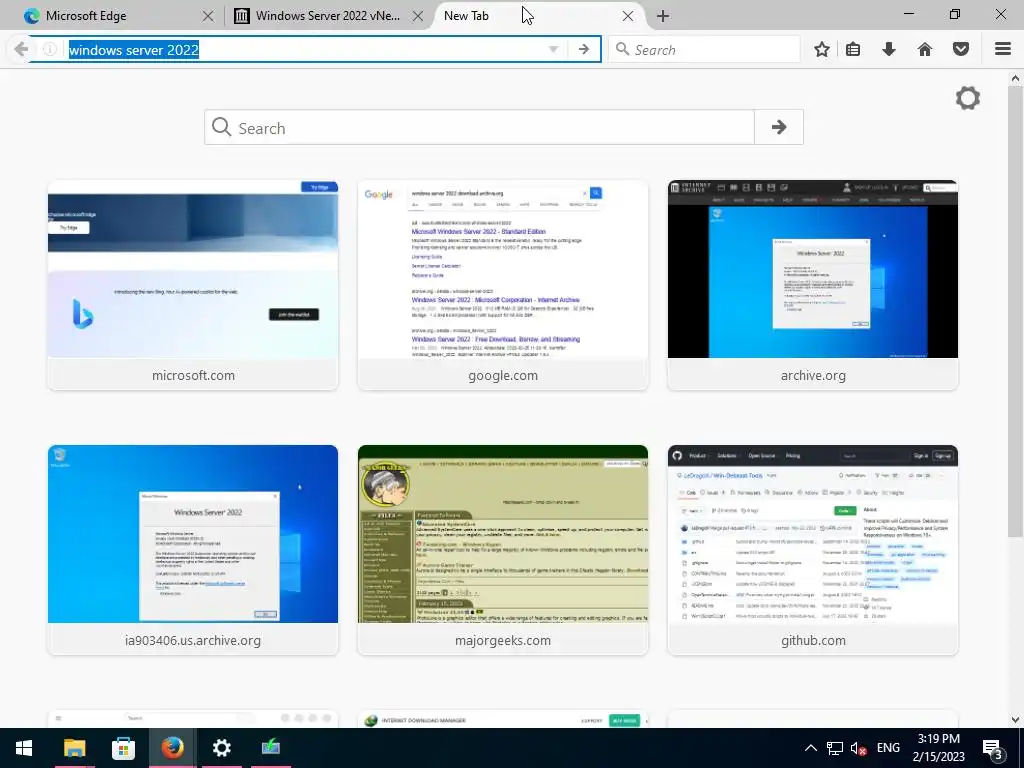Viewport: 1024px width, 768px height.
Task: Open a new tab with plus button
Action: pyautogui.click(x=663, y=16)
